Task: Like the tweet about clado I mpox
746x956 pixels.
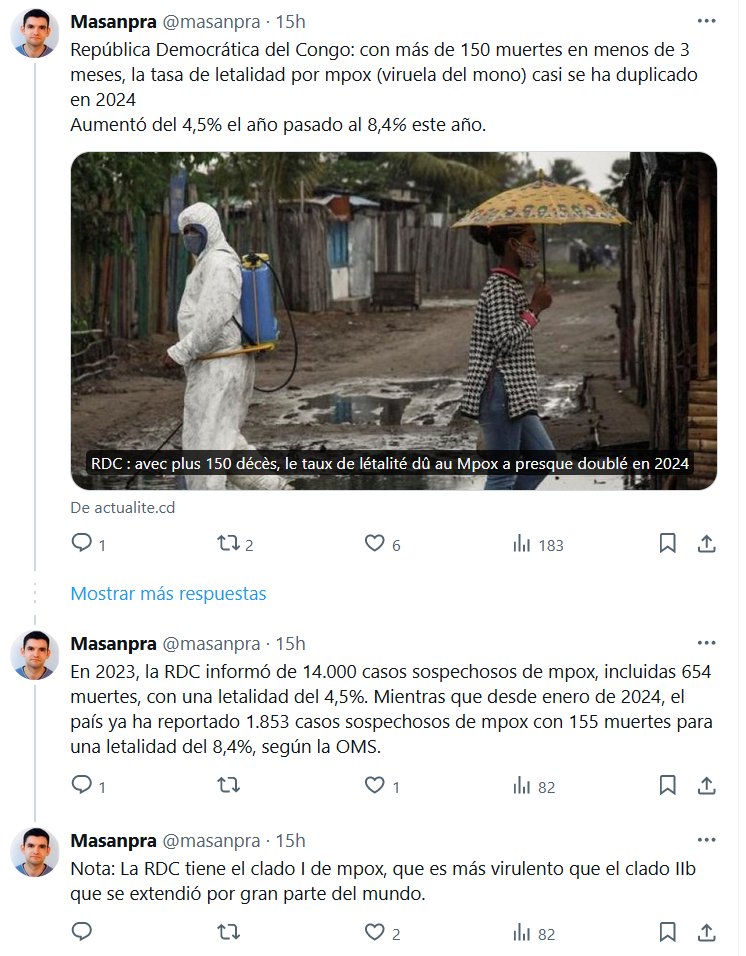Action: click(374, 933)
